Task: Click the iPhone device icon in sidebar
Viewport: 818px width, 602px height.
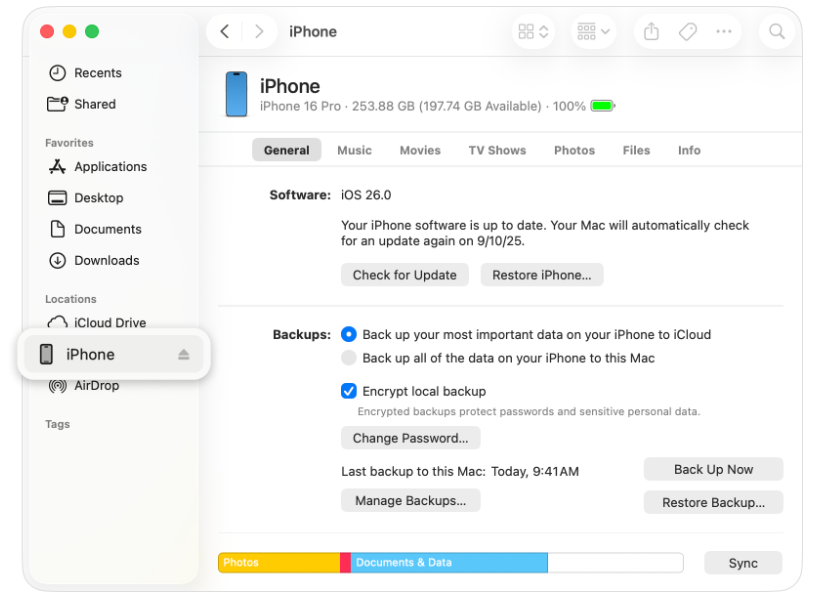Action: pos(46,354)
